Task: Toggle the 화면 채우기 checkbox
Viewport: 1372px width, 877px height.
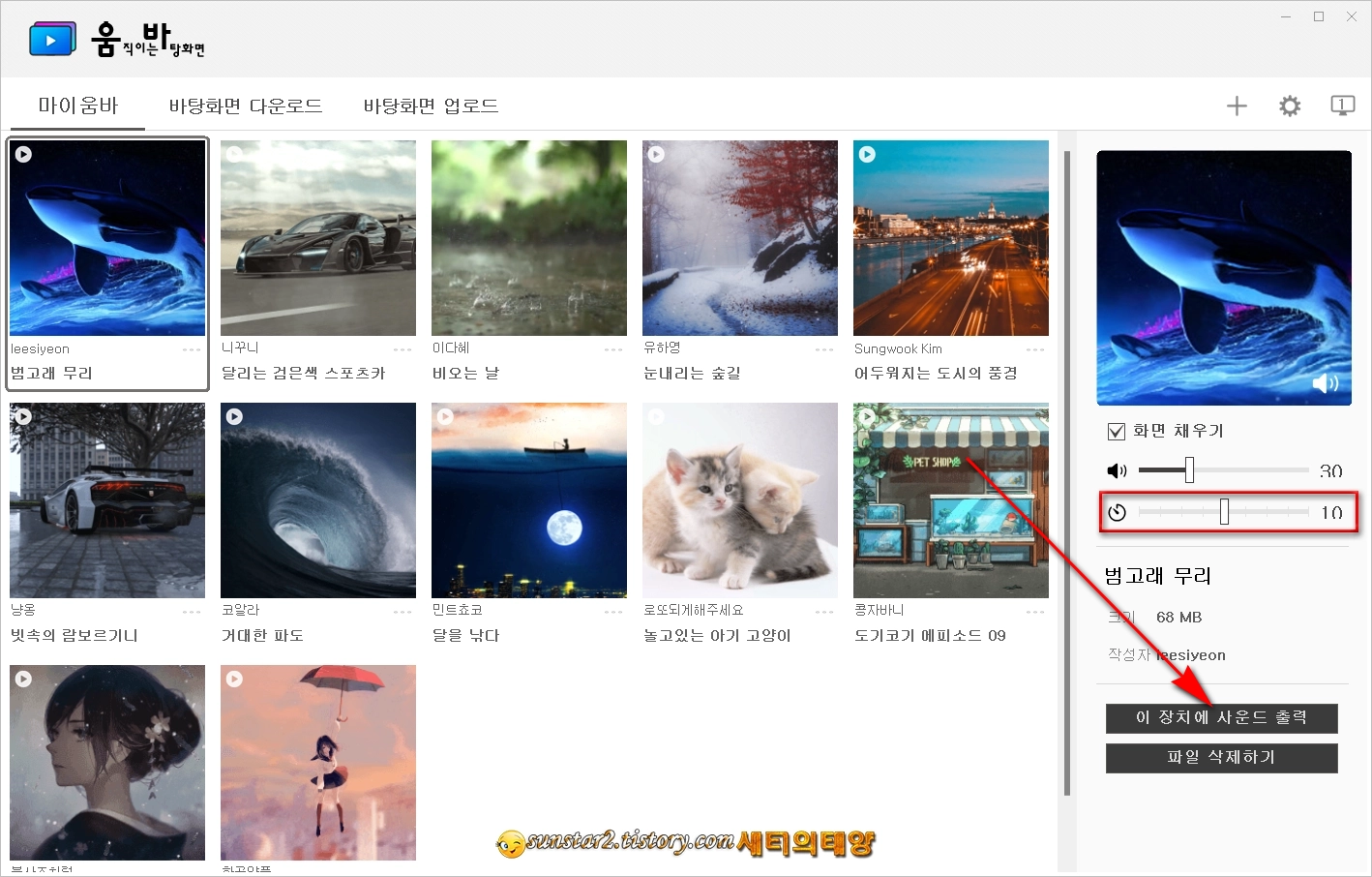Action: (1117, 431)
